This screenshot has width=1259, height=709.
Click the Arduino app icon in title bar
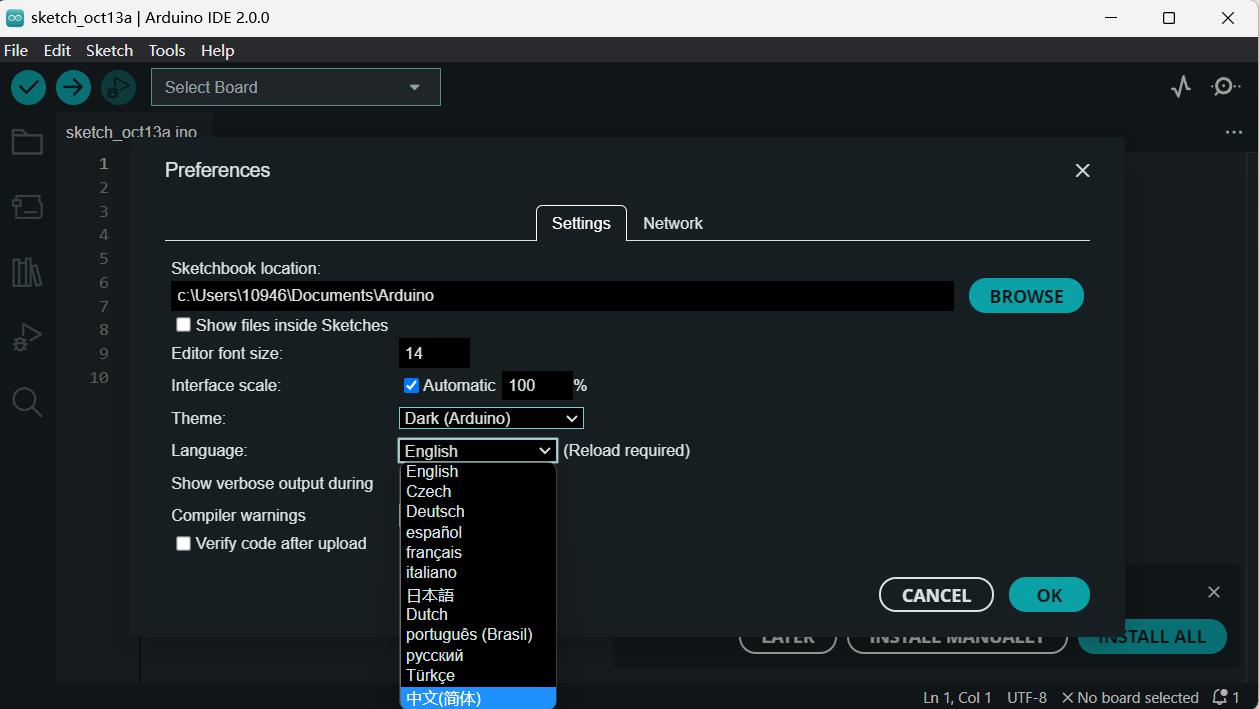tap(15, 18)
